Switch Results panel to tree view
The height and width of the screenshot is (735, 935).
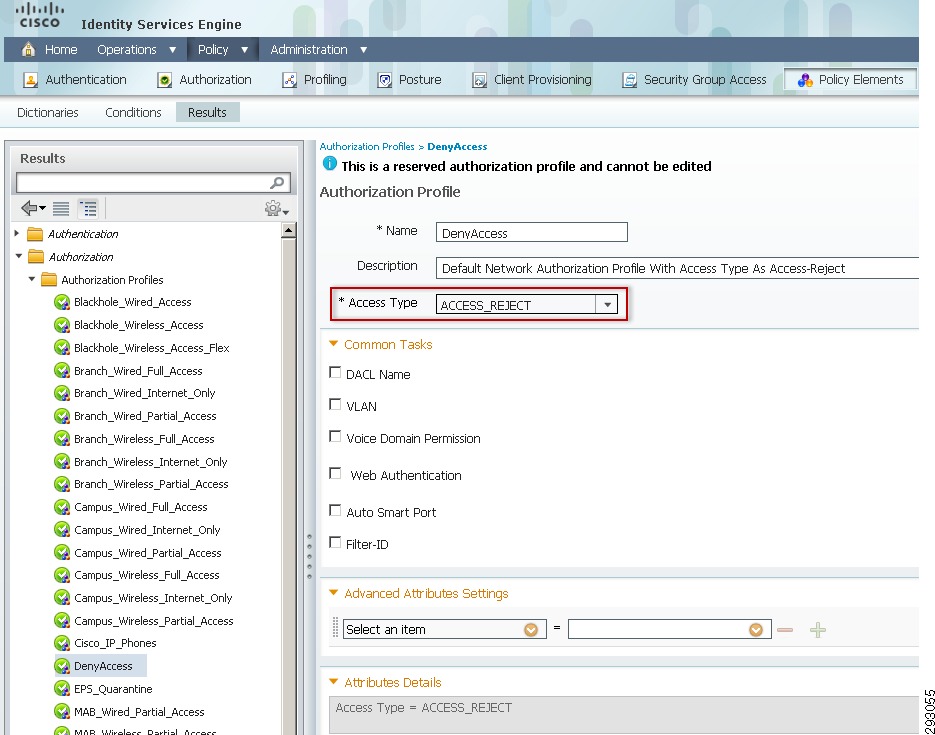click(x=88, y=209)
